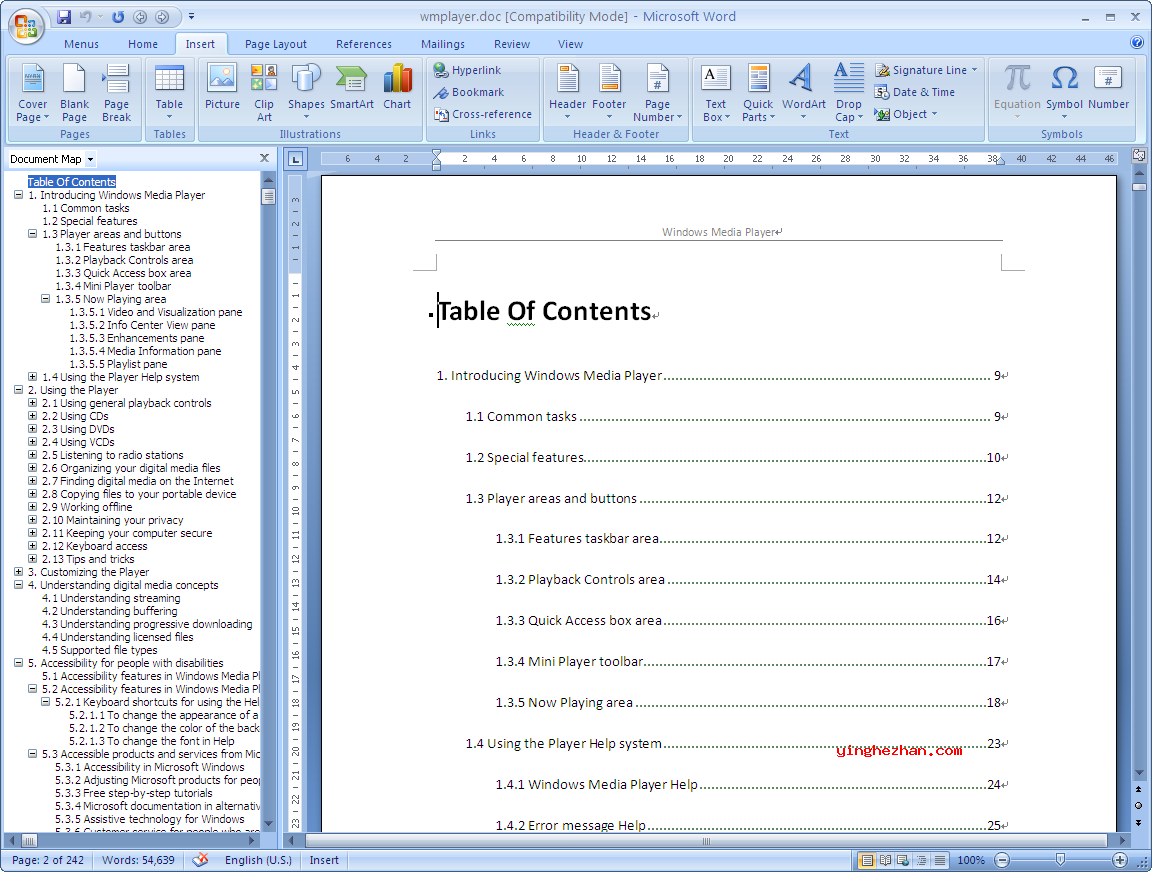Open Customize Quick Access Toolbar dropdown
This screenshot has height=872, width=1152.
[x=192, y=16]
